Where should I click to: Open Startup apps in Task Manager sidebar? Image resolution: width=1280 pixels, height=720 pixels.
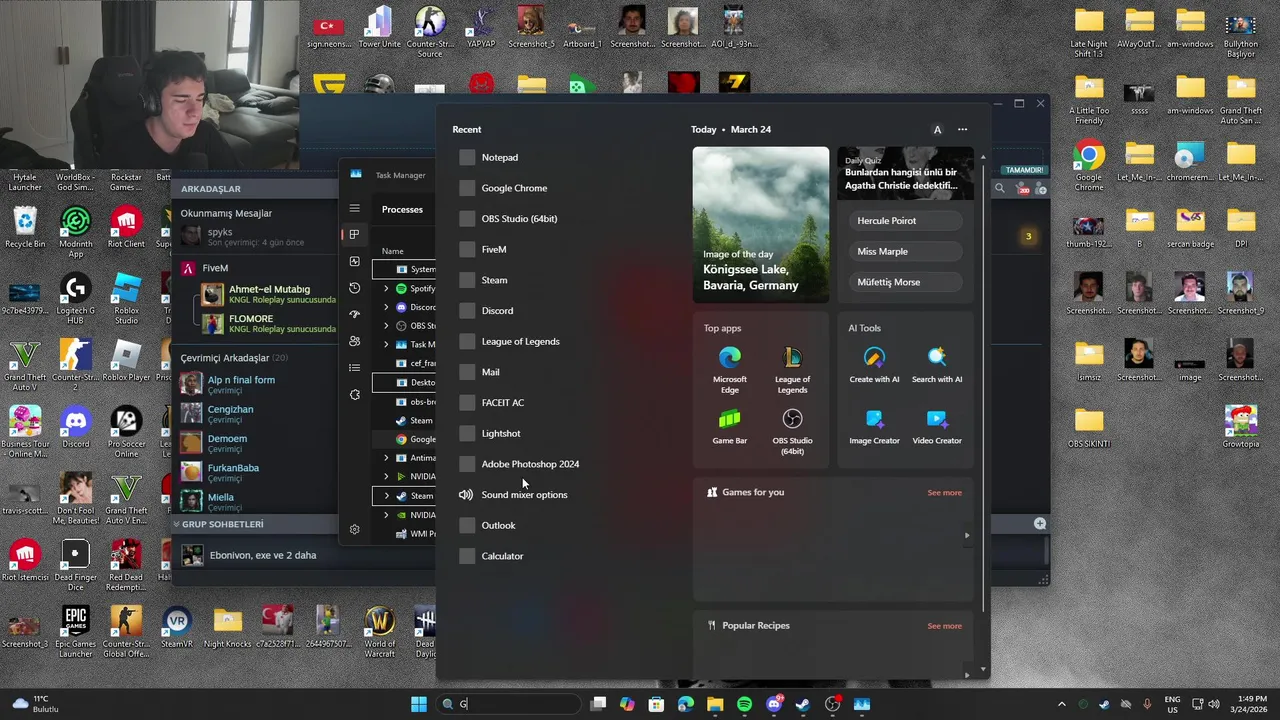click(x=354, y=314)
